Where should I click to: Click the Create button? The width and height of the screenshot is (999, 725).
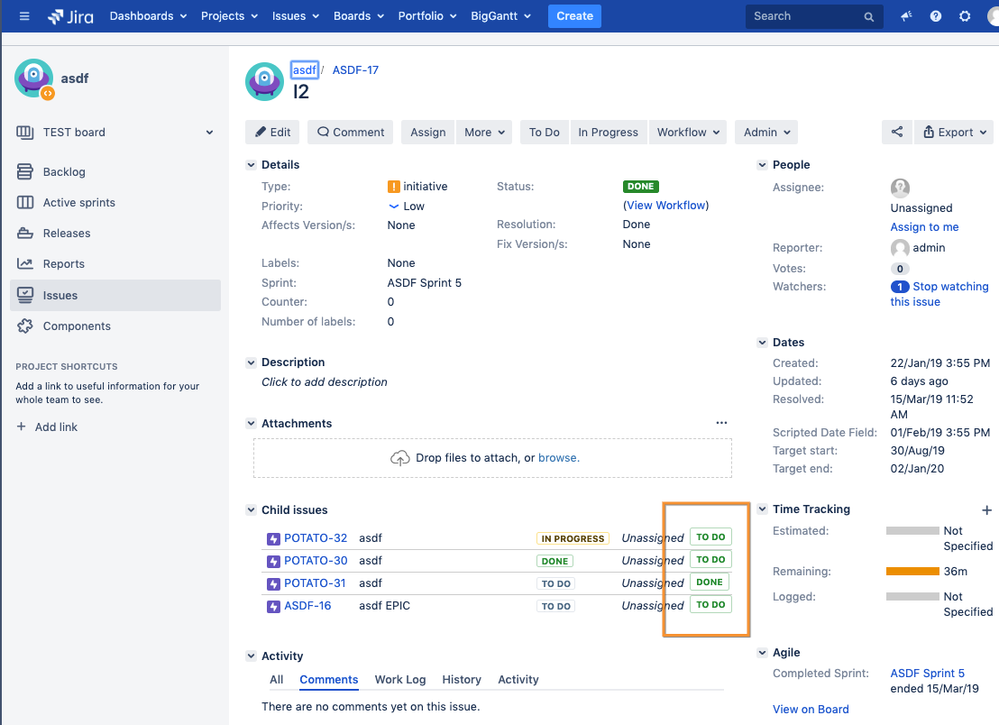click(574, 16)
